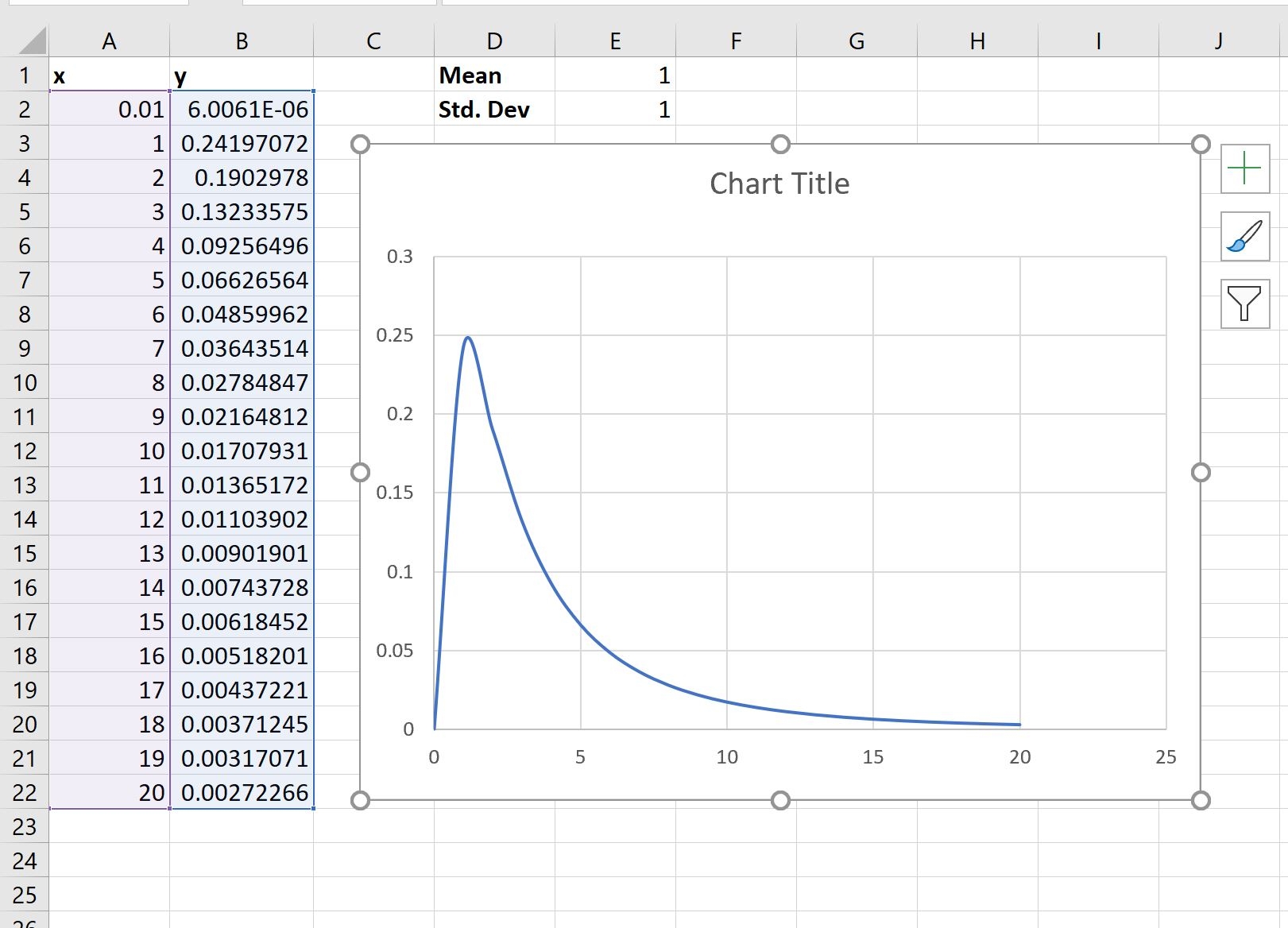Select column header A

pyautogui.click(x=108, y=40)
